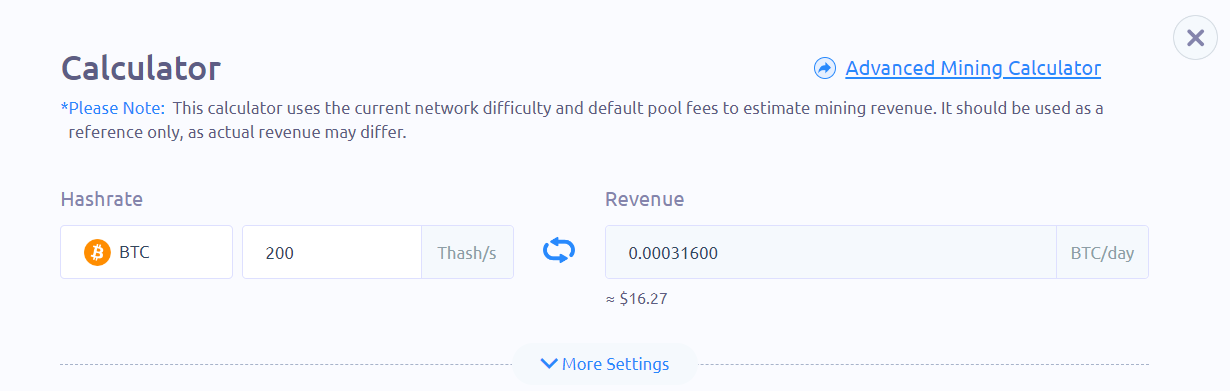The image size is (1230, 391).
Task: Click the ≈ $16.27 estimated value text
Action: [x=636, y=299]
